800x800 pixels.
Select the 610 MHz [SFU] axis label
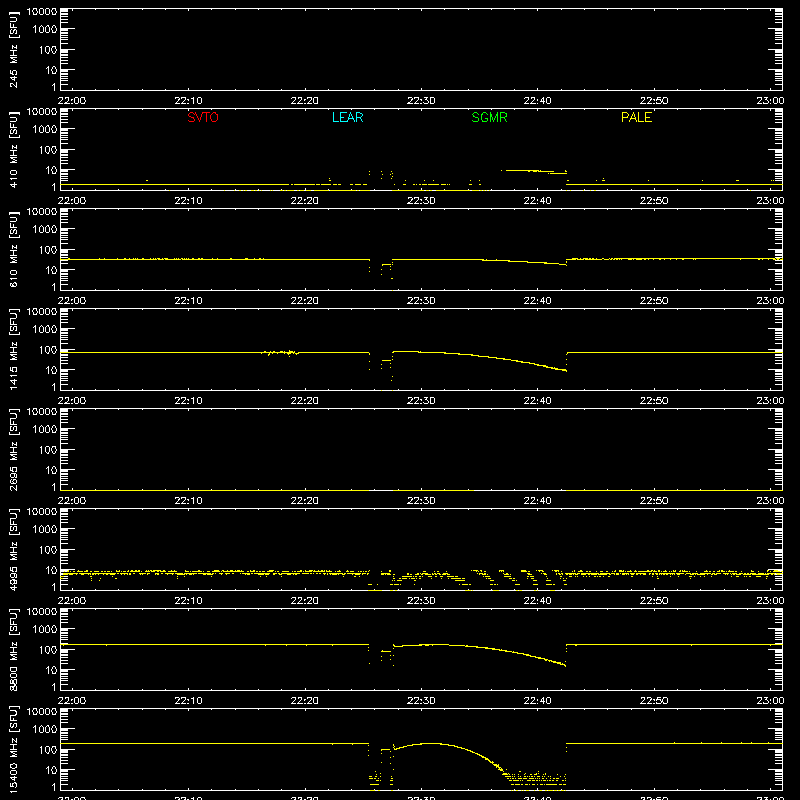click(13, 249)
